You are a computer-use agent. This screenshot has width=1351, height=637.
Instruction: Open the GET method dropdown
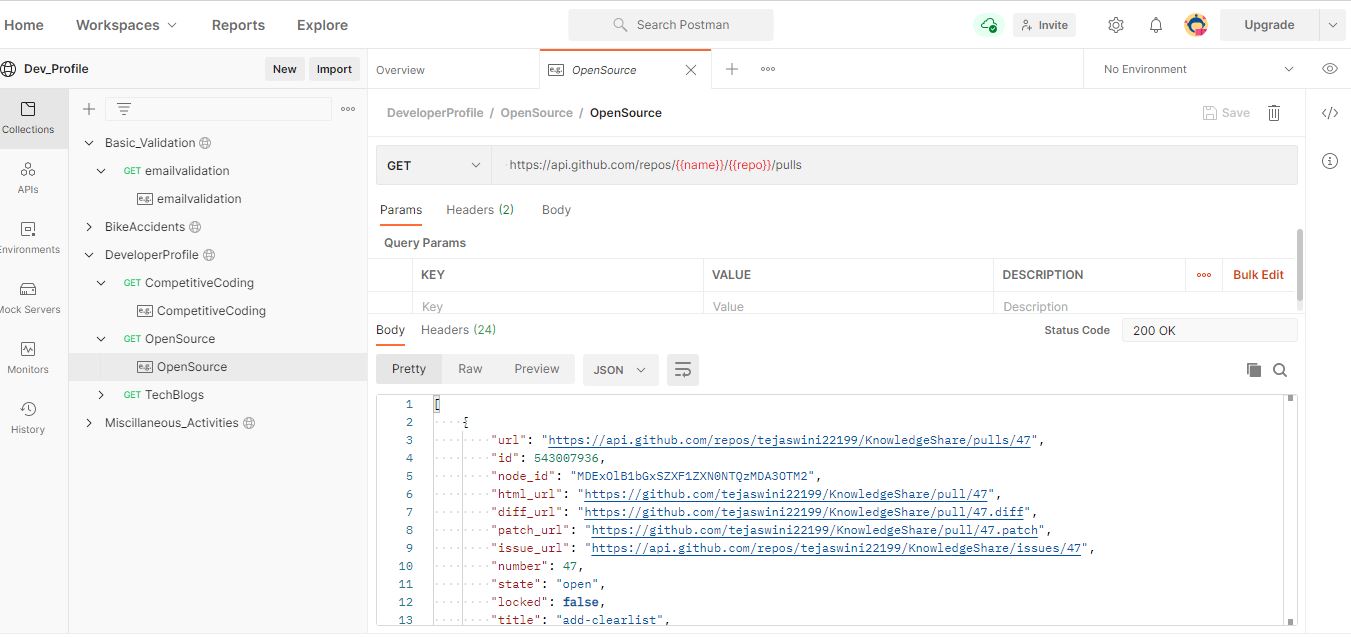click(433, 165)
